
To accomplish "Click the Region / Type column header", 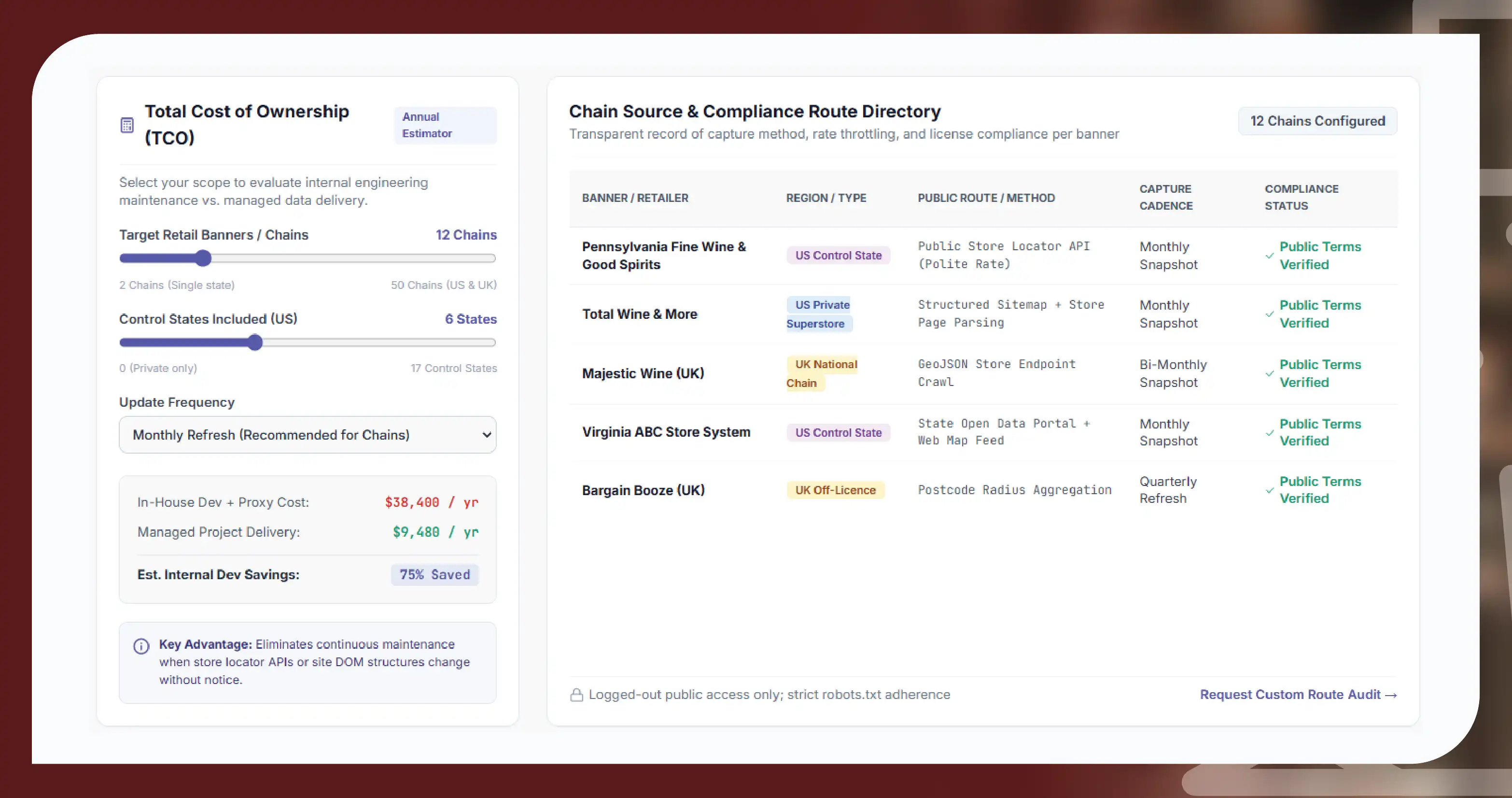I will (x=826, y=198).
